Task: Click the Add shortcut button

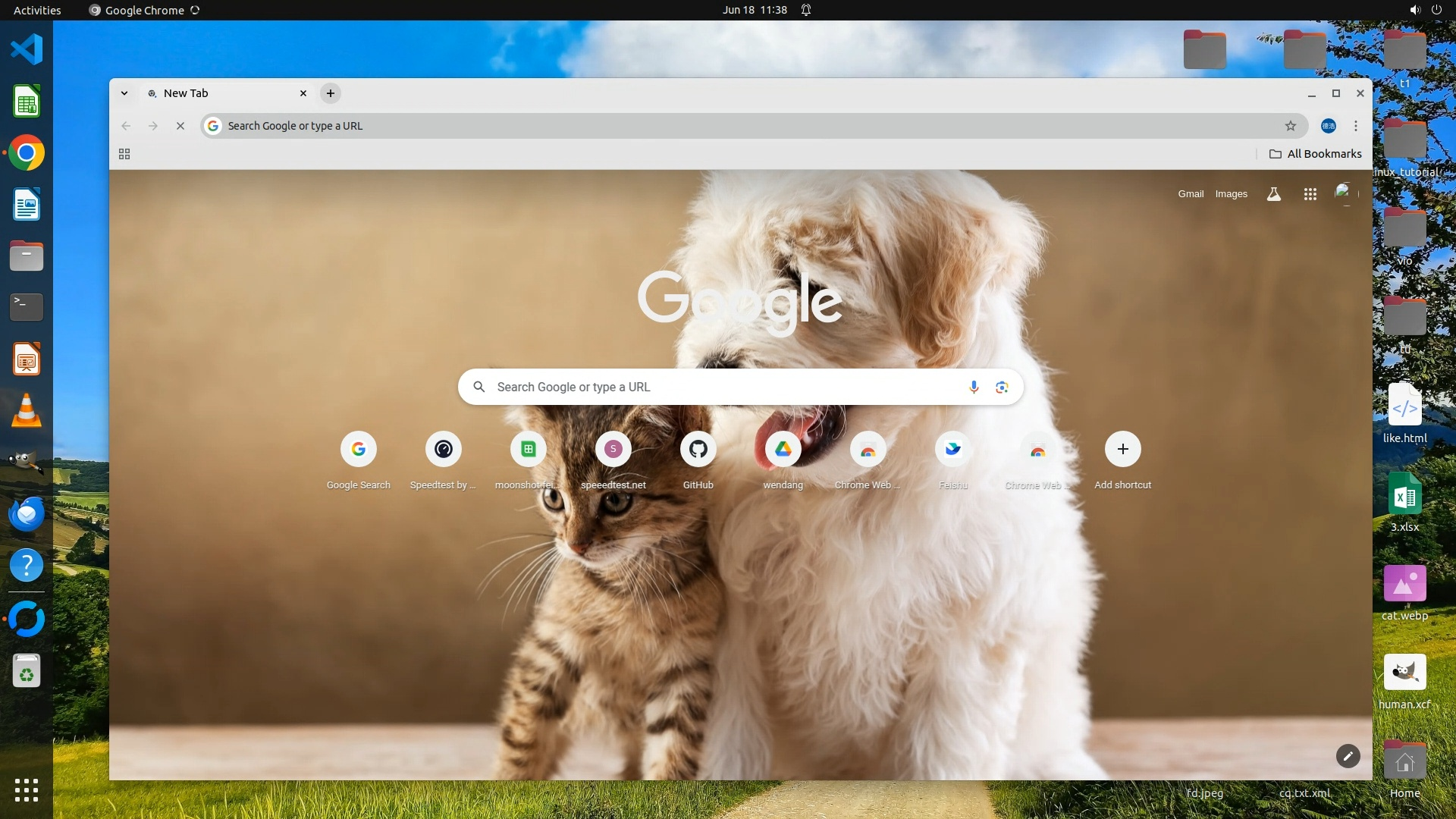Action: (x=1122, y=450)
